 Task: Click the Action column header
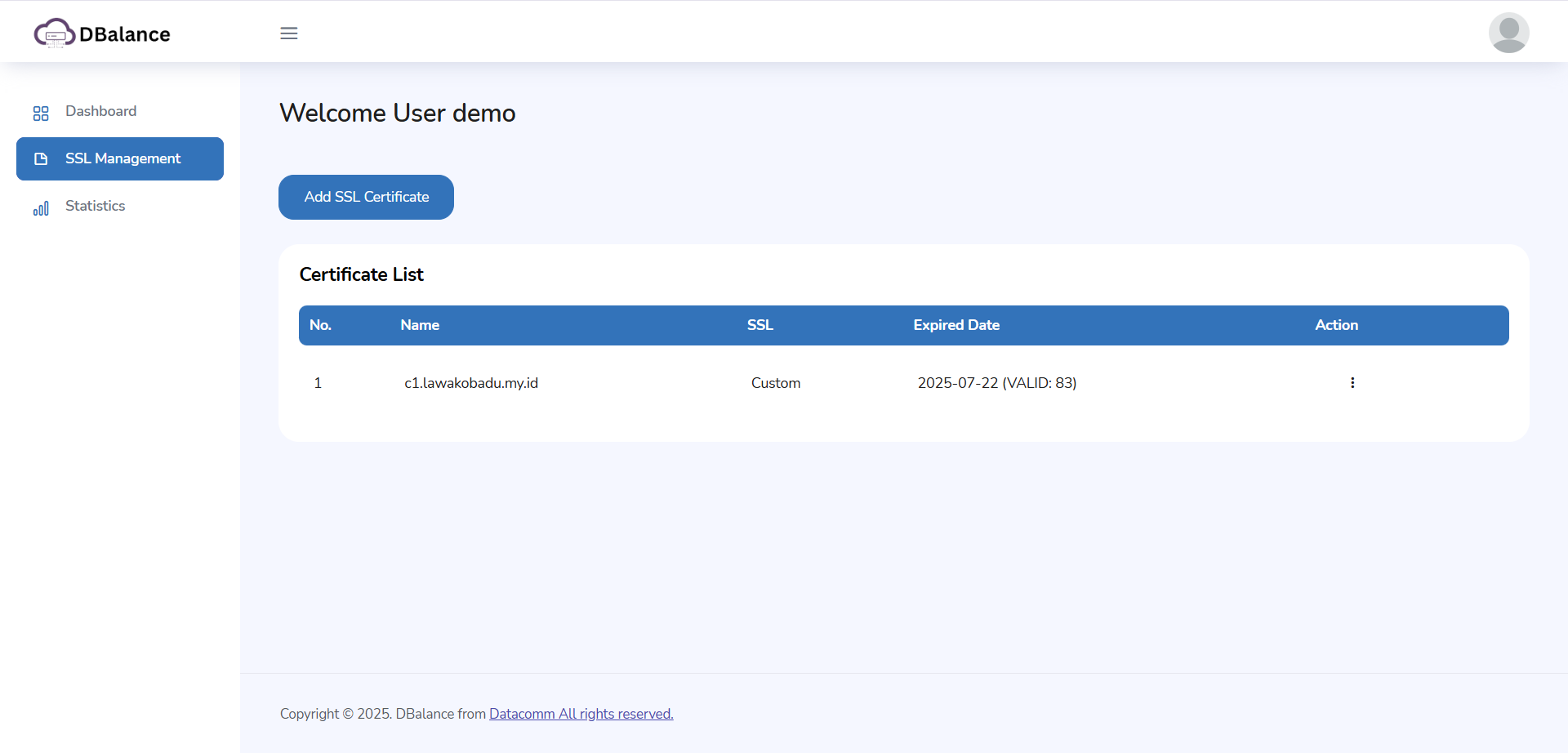[1336, 325]
